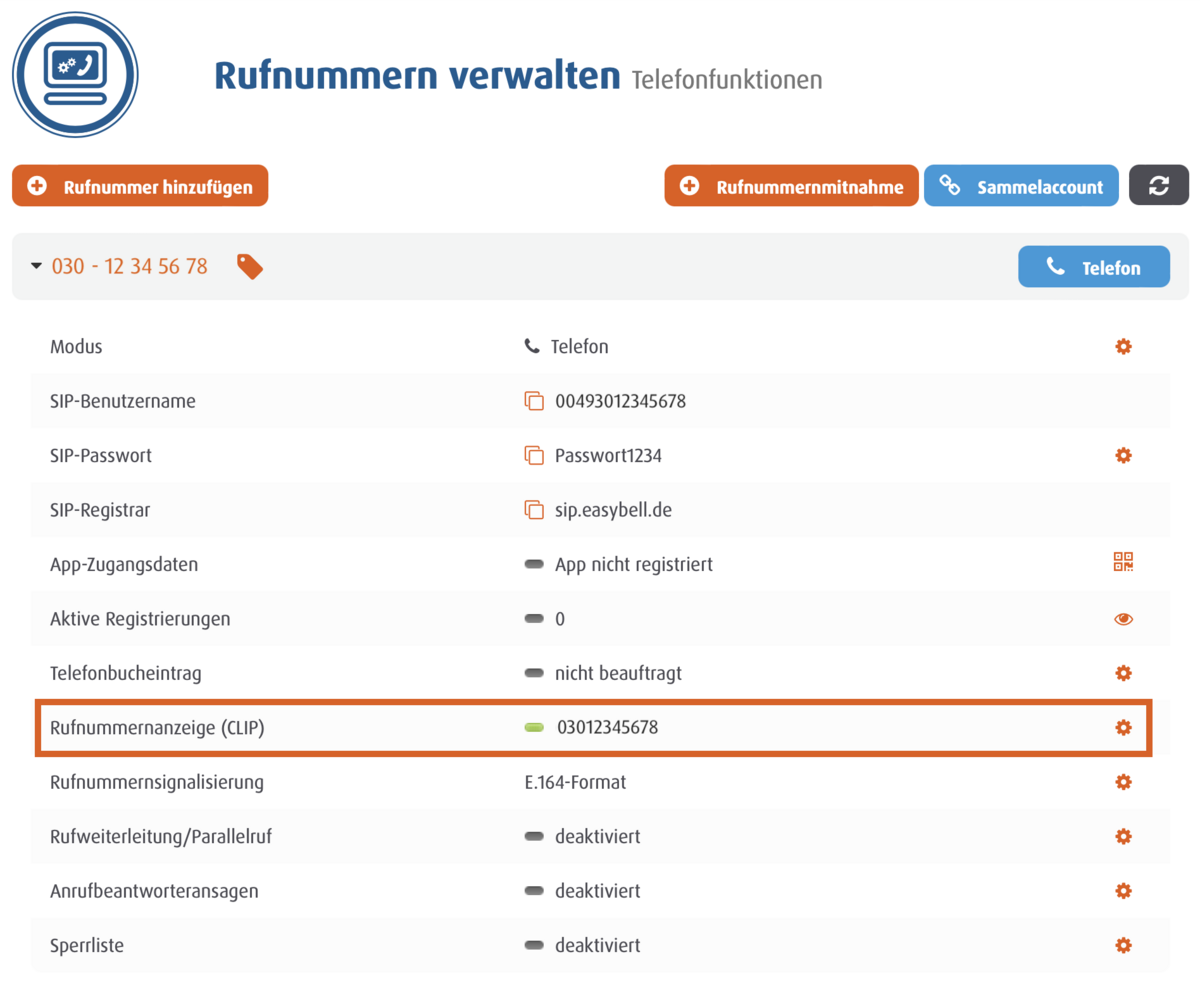
Task: Open the Sammelaccount button
Action: 1021,186
